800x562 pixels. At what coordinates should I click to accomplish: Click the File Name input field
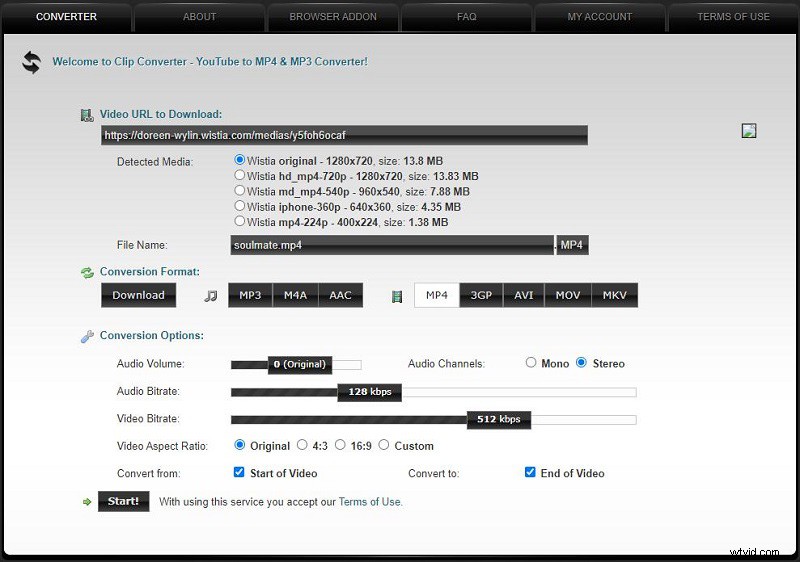391,245
